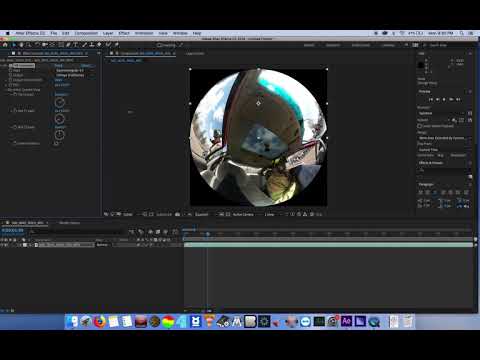Open Firefox from the Dock
Viewport: 480px width, 360px height.
coord(99,322)
